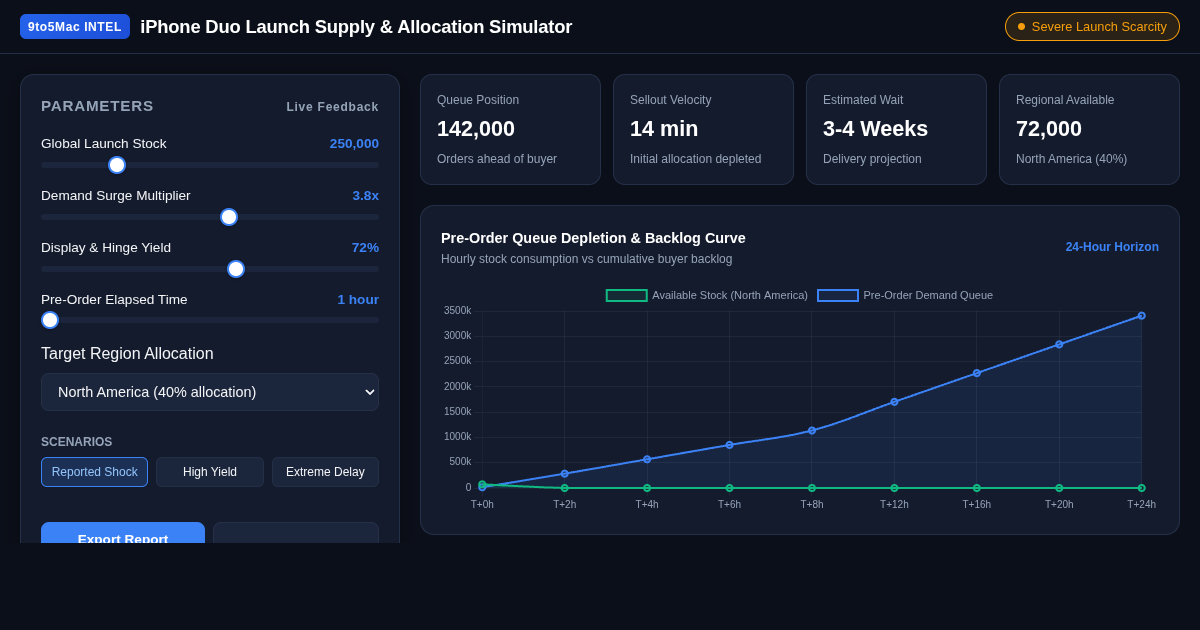Image resolution: width=1200 pixels, height=630 pixels.
Task: Click the Severe Launch Scarcity status badge
Action: tap(1092, 27)
